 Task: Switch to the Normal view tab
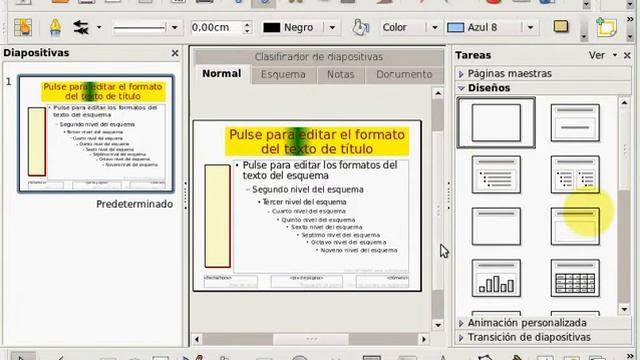click(222, 74)
